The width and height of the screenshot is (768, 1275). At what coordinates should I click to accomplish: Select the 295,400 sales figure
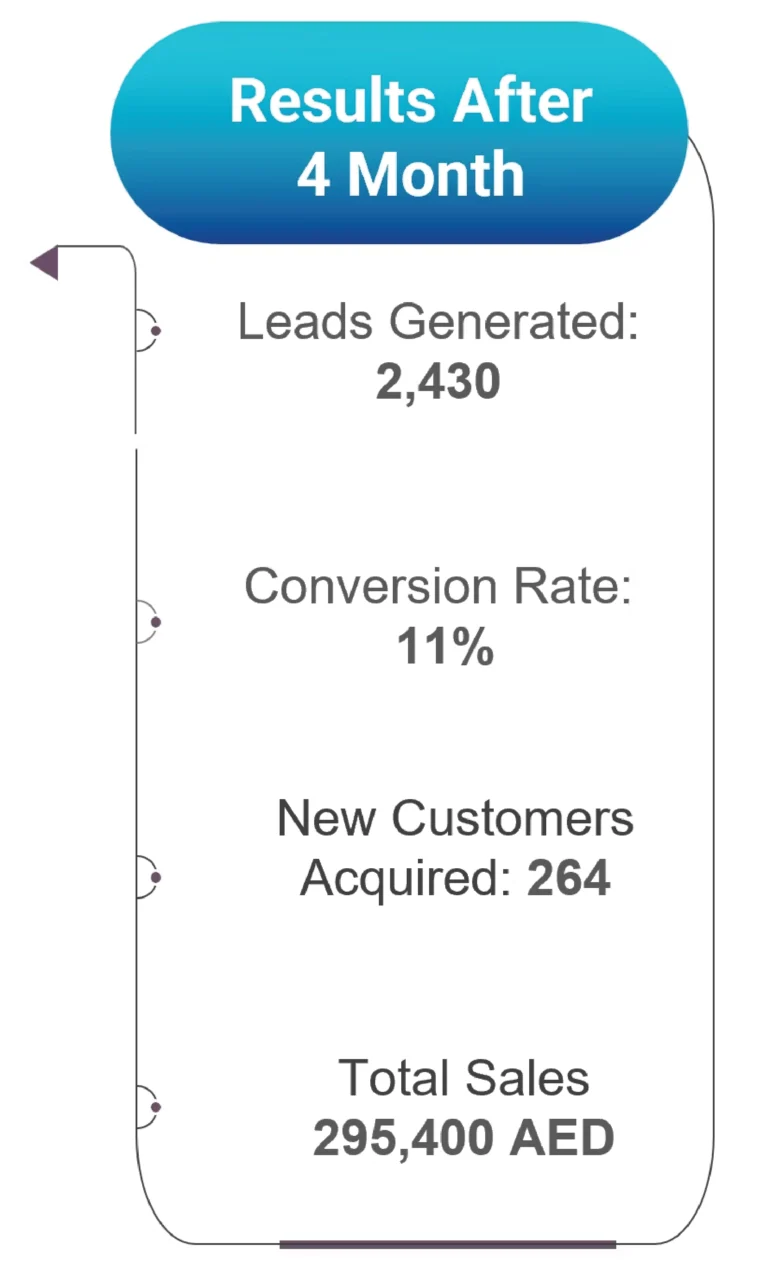click(x=403, y=1139)
